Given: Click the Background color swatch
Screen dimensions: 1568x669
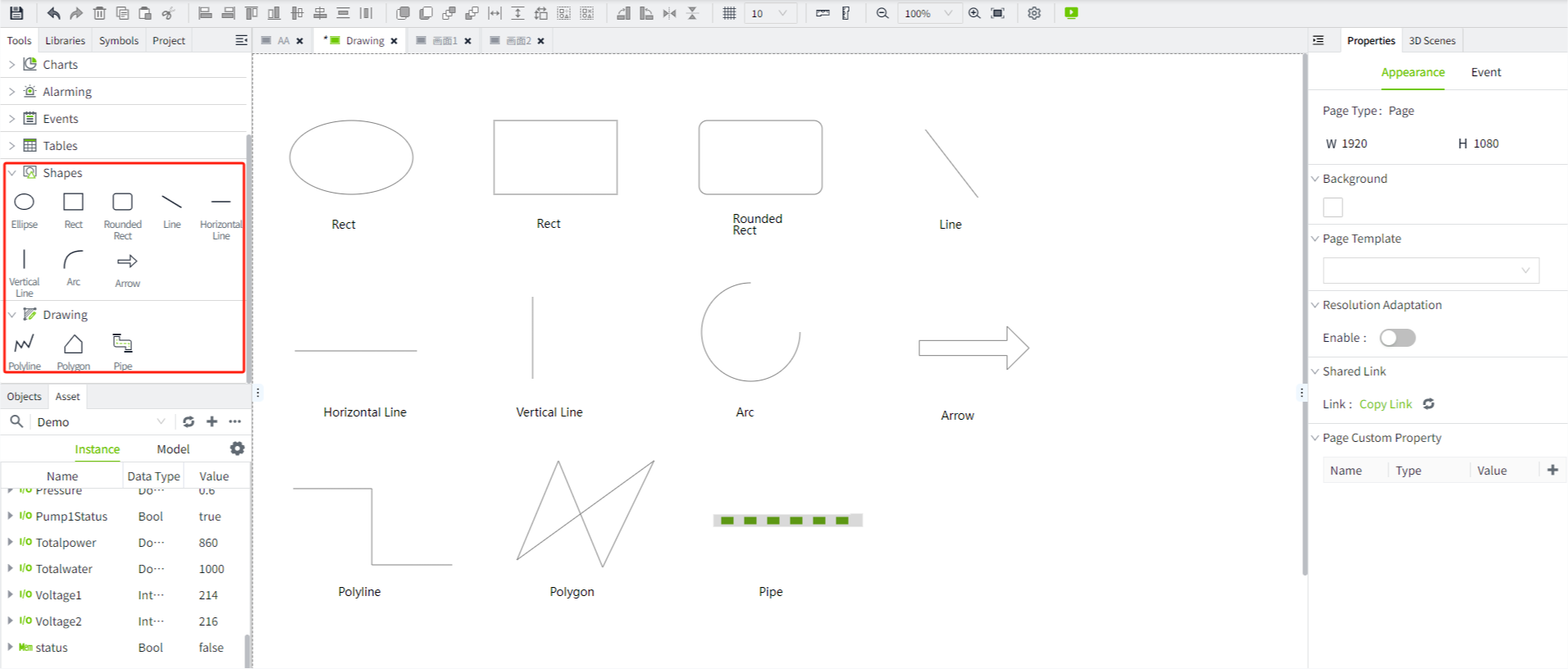Looking at the screenshot, I should 1333,208.
